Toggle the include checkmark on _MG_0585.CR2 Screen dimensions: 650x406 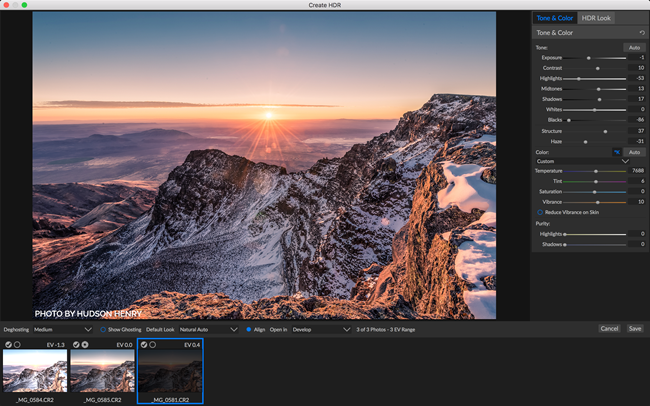[x=76, y=345]
